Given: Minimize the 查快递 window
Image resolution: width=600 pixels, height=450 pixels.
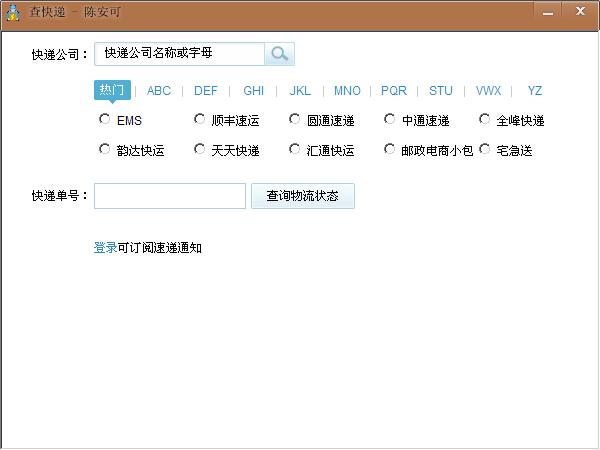Looking at the screenshot, I should coord(548,12).
